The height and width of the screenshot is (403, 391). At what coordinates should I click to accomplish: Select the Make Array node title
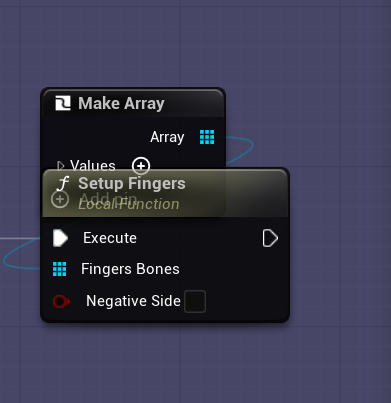[x=121, y=103]
